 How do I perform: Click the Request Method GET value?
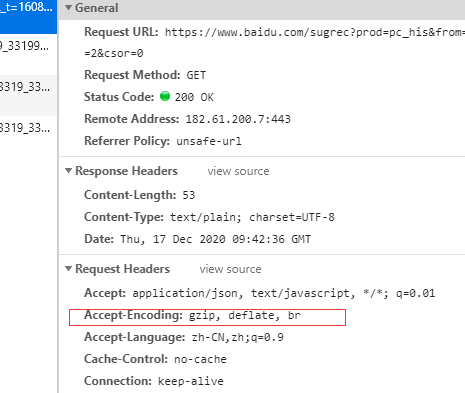196,75
